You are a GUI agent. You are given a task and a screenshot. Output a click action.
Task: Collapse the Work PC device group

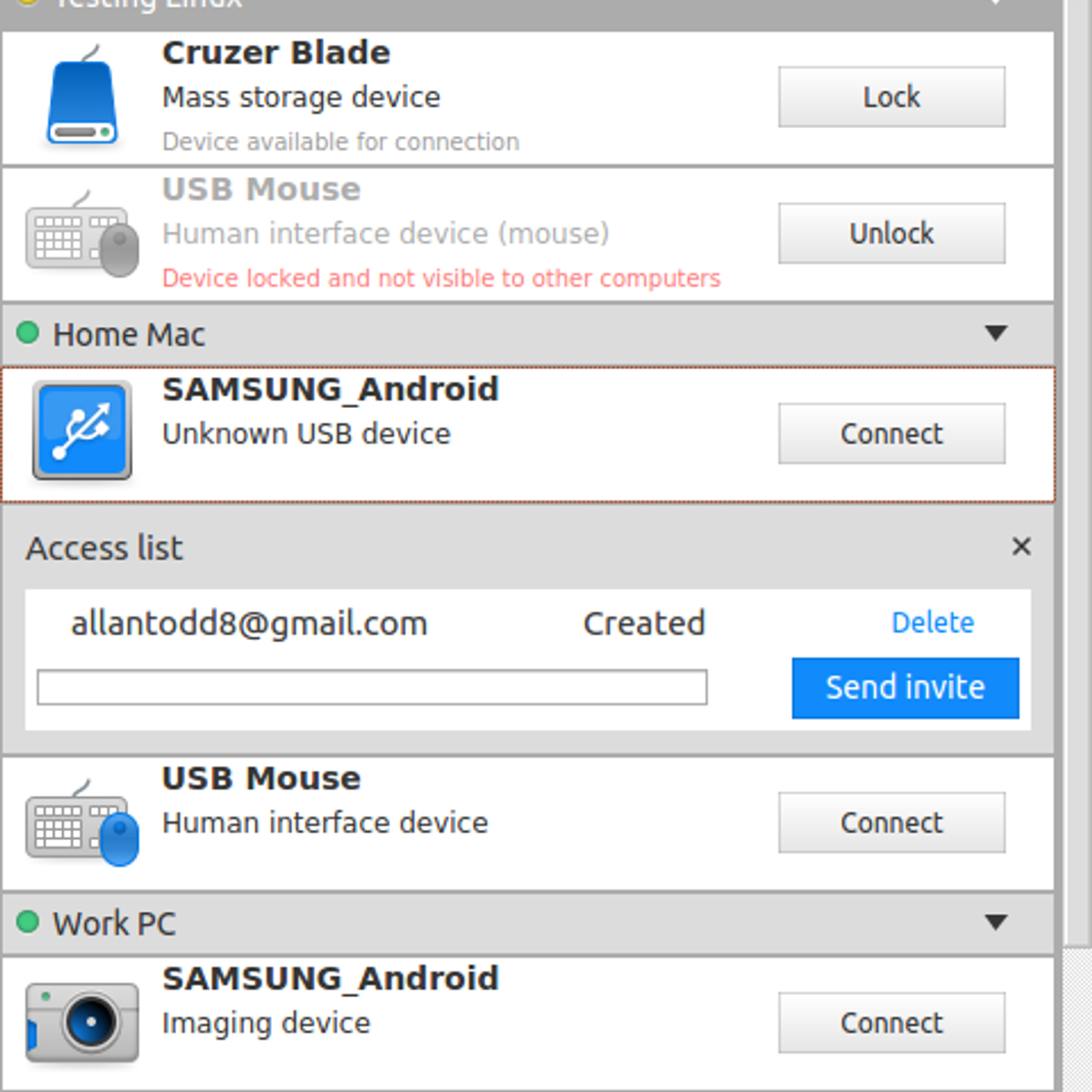tap(996, 922)
